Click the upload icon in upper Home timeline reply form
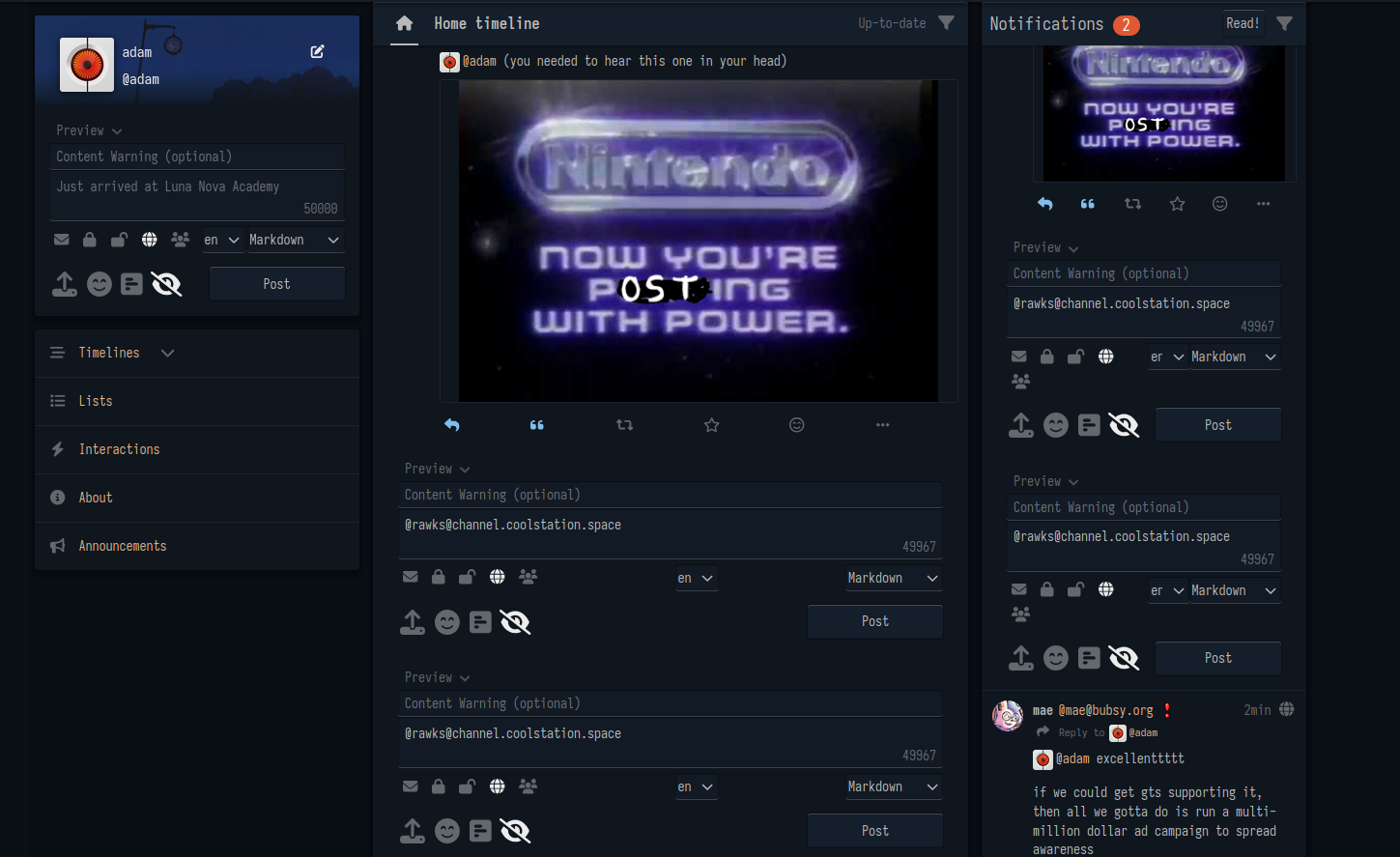 [x=413, y=622]
